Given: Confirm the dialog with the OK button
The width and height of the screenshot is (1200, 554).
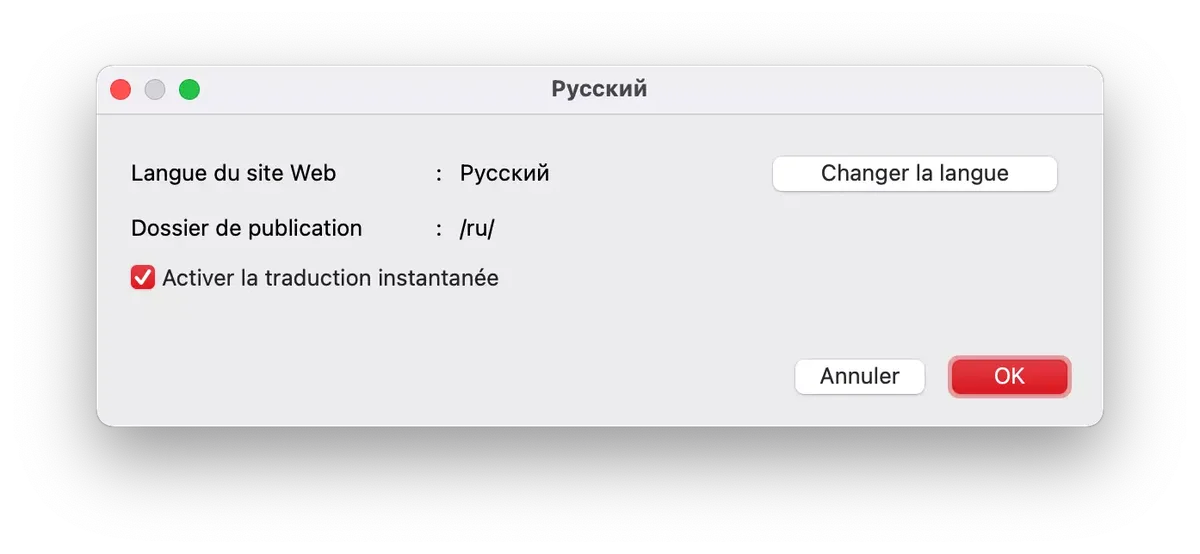Looking at the screenshot, I should point(1009,376).
